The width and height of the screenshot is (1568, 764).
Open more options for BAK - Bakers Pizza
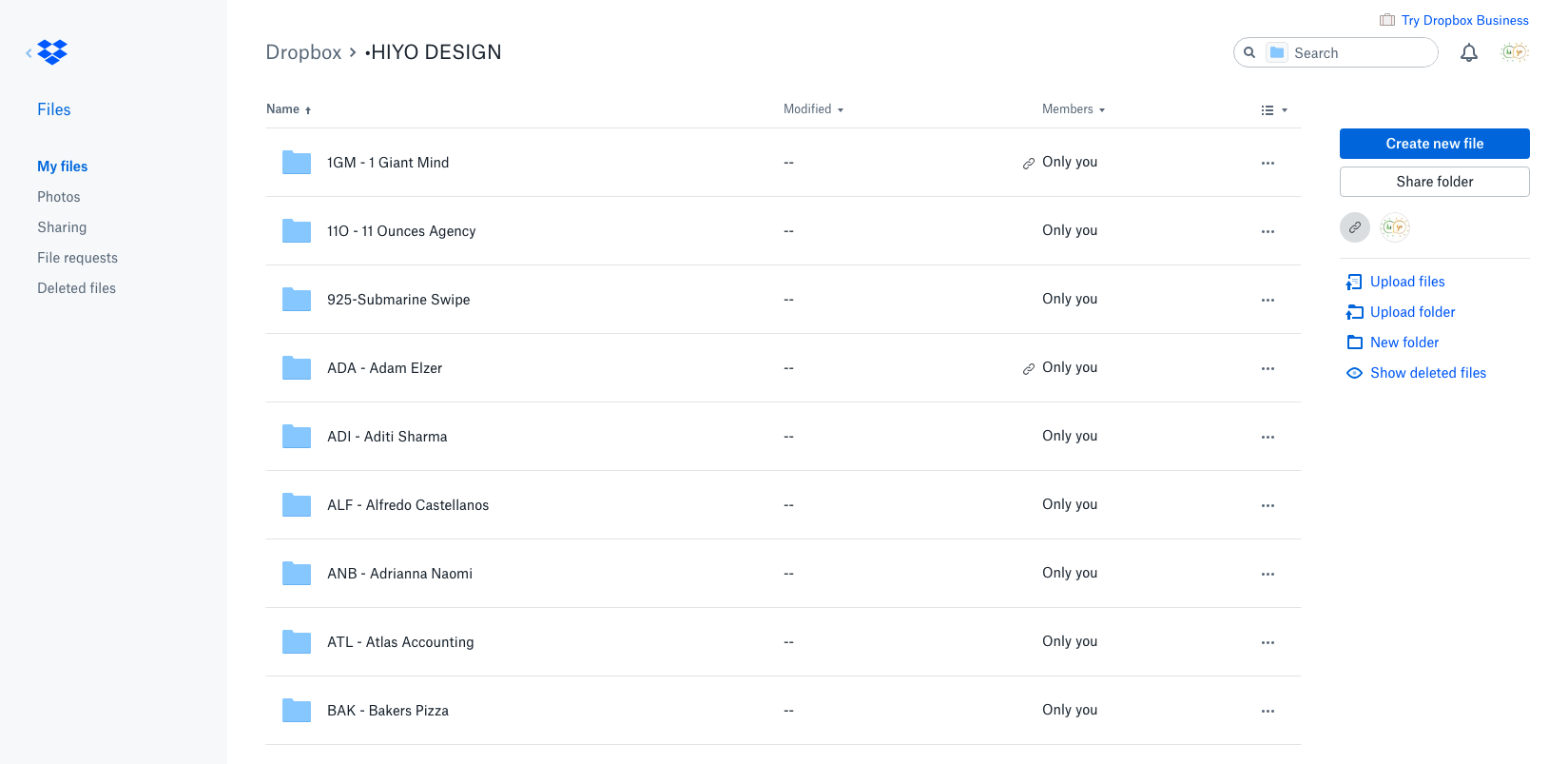[1268, 712]
